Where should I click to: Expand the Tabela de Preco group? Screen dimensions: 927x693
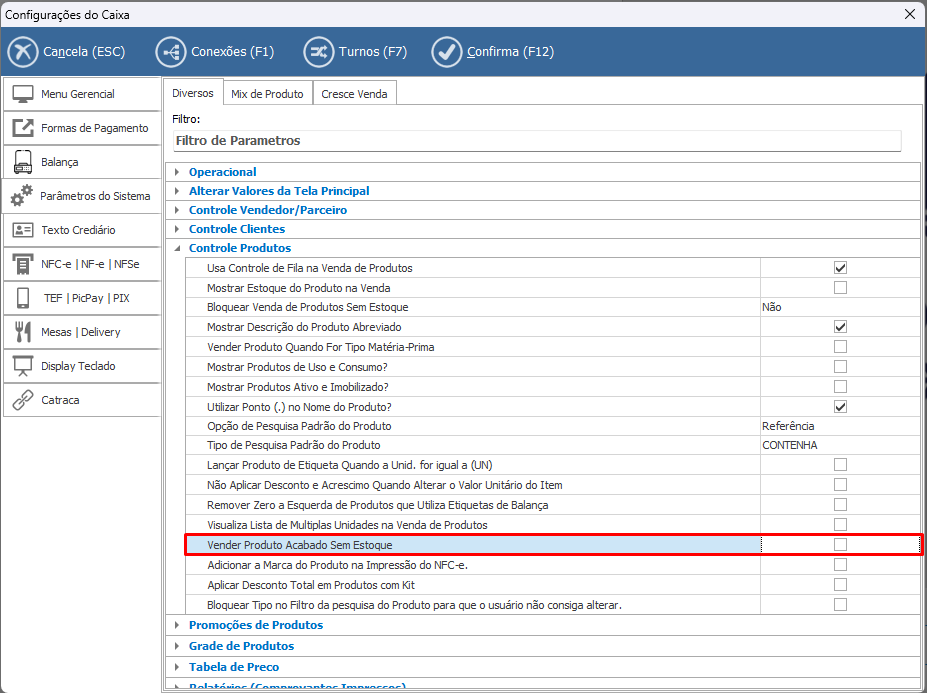(x=177, y=667)
